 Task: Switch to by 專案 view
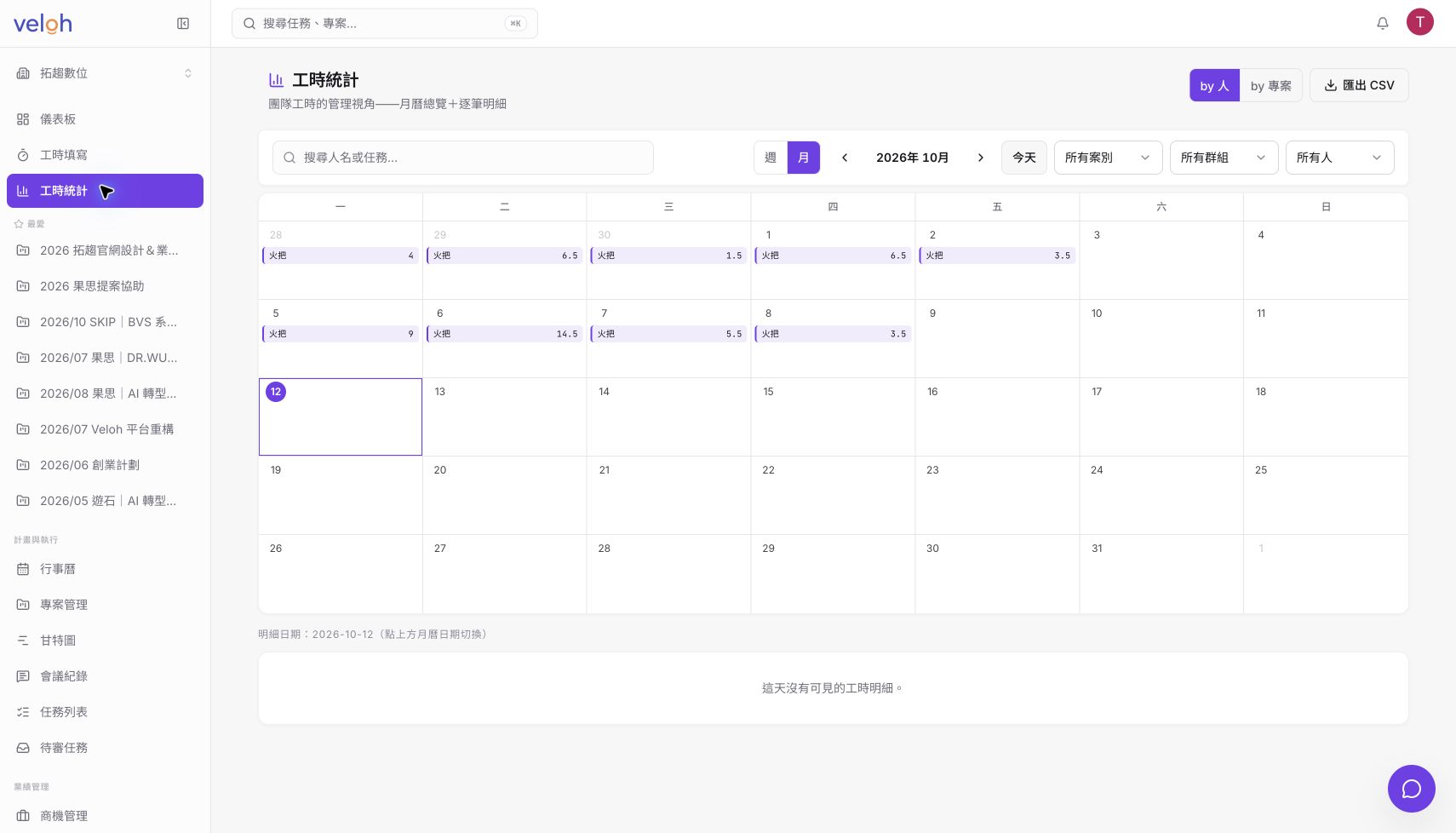(x=1270, y=85)
